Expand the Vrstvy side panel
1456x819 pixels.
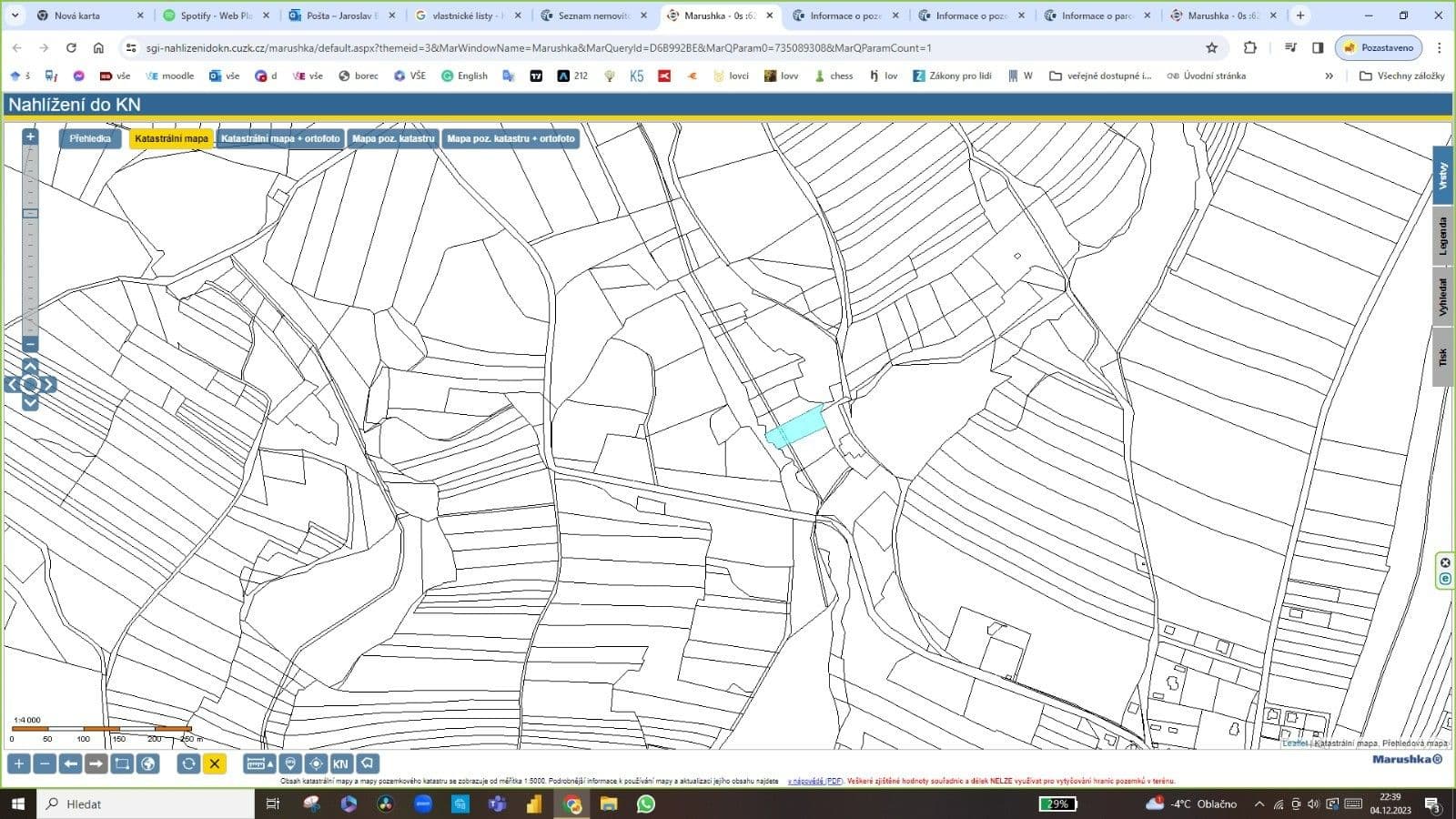pos(1443,177)
